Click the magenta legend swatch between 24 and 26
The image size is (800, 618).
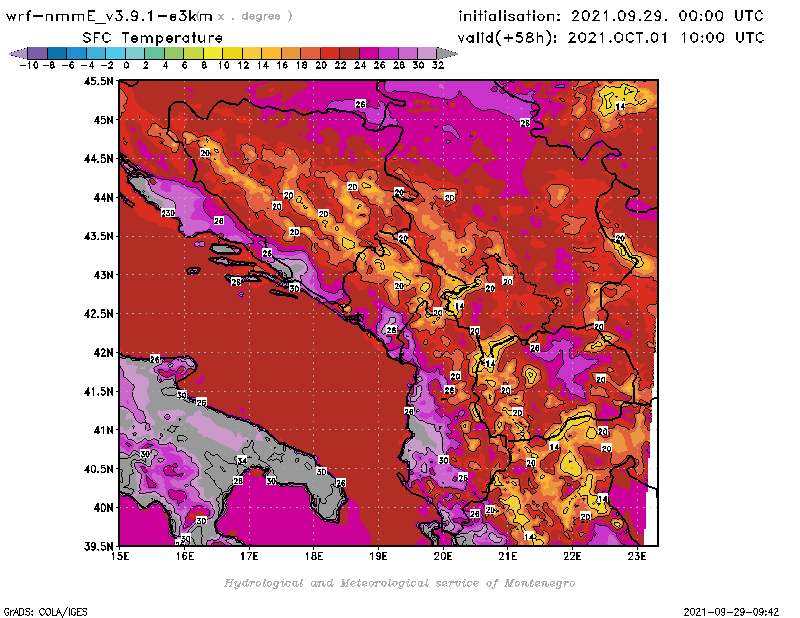[368, 53]
